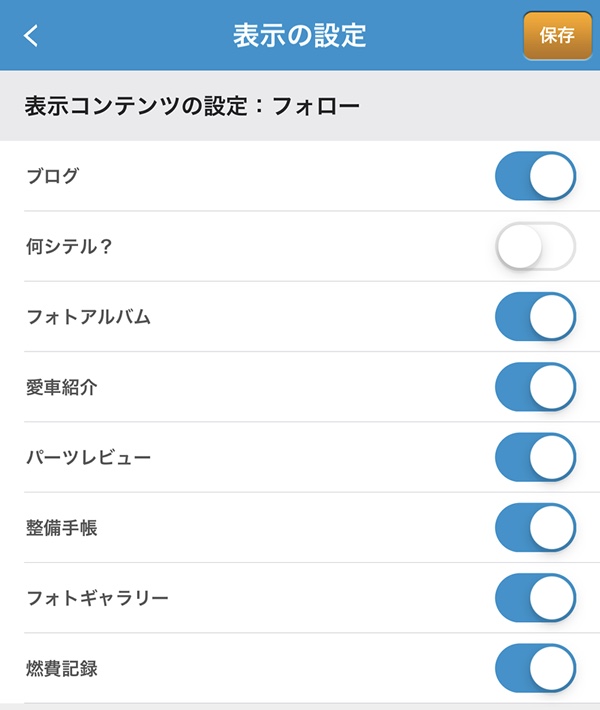Select the 整備手帳 row label
Image resolution: width=600 pixels, height=710 pixels.
(x=62, y=528)
